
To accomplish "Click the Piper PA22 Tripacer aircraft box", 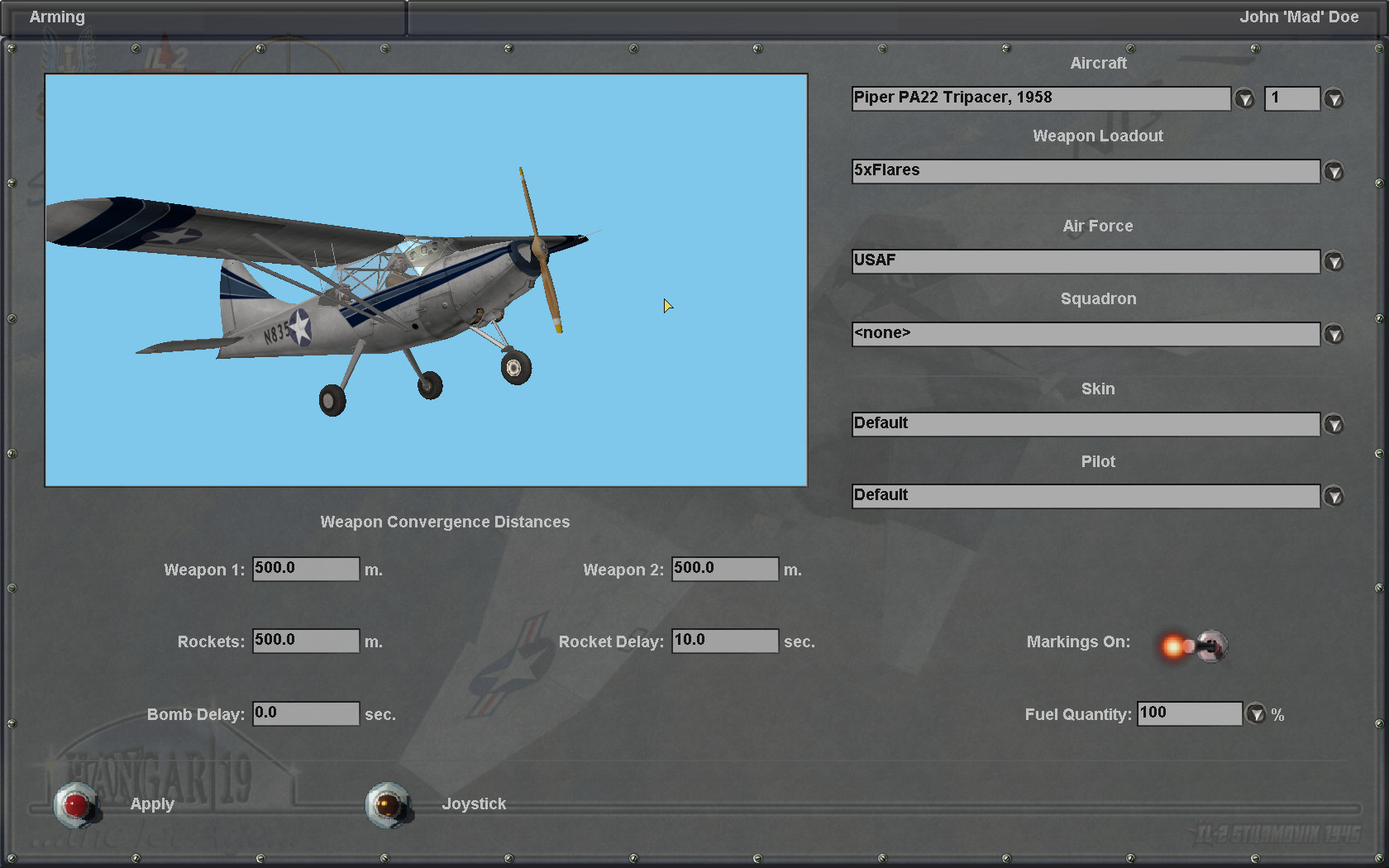I will 1041,98.
